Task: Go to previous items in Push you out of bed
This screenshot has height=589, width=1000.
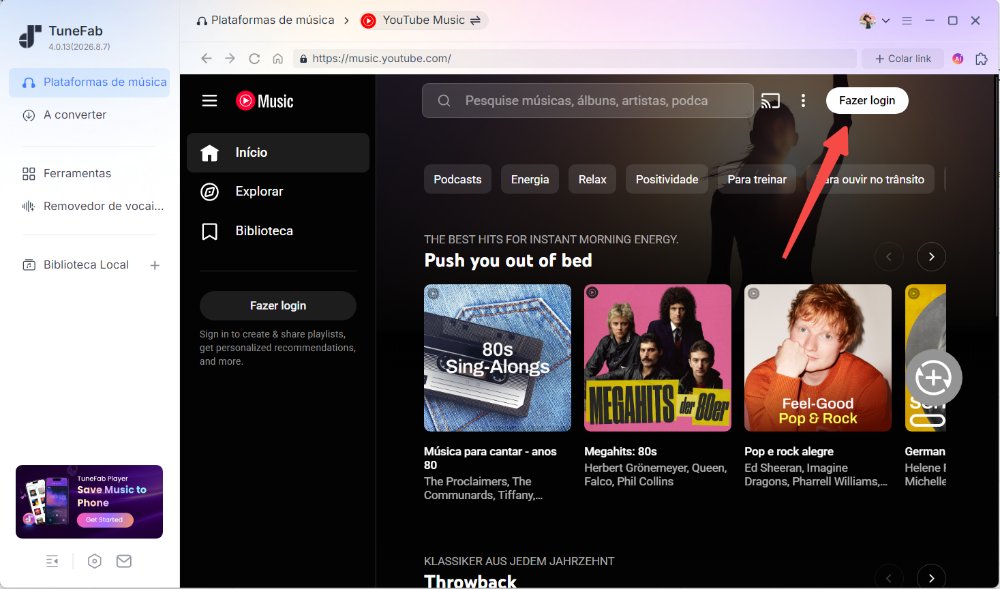Action: [x=889, y=257]
